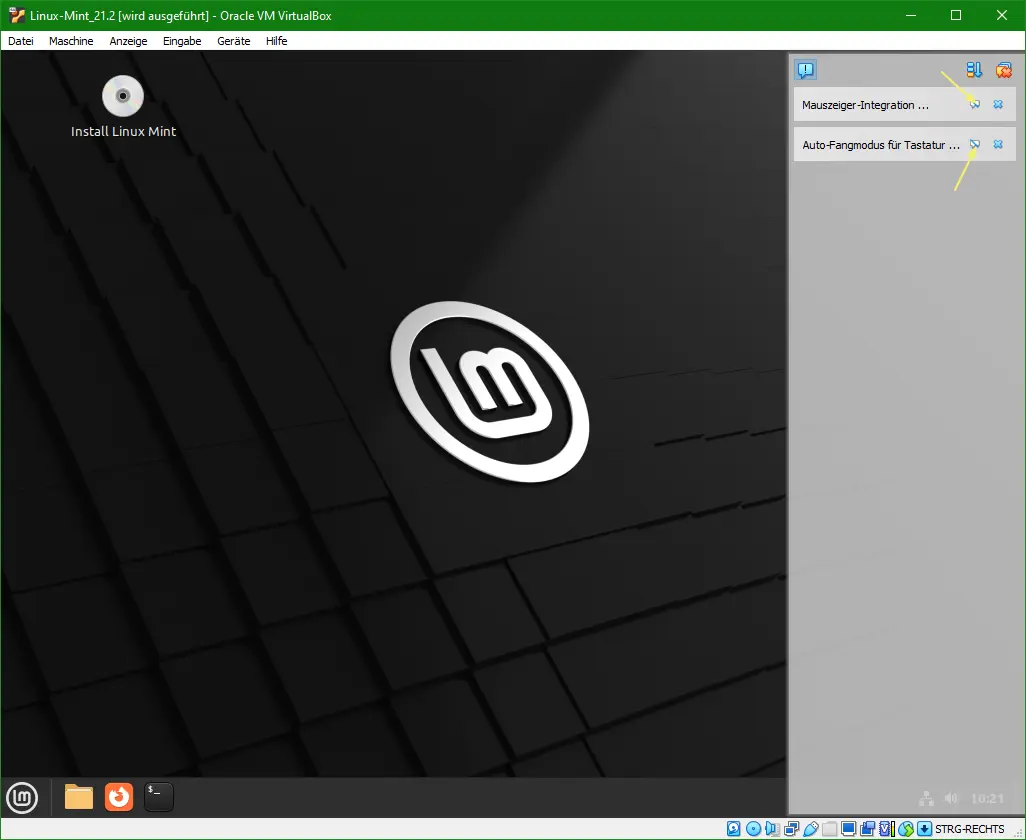Close the Mauszeiger-Integration notification

pos(998,104)
